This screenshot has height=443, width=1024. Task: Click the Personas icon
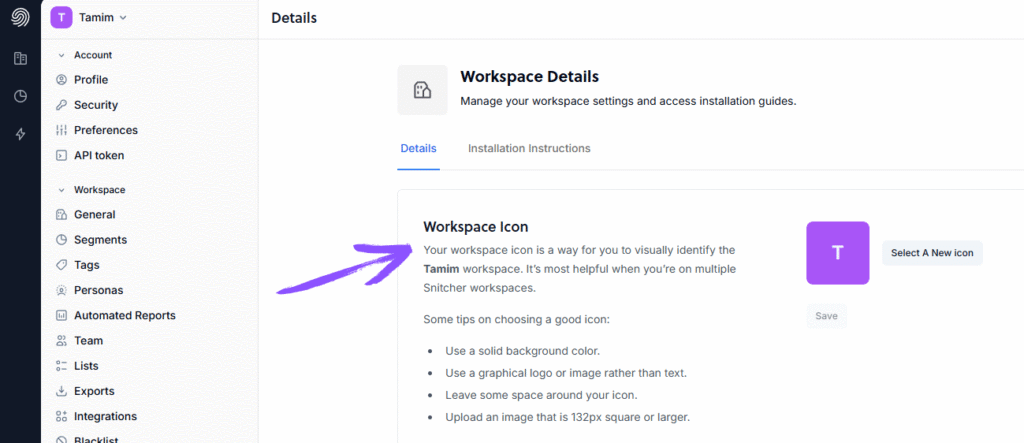(x=61, y=290)
